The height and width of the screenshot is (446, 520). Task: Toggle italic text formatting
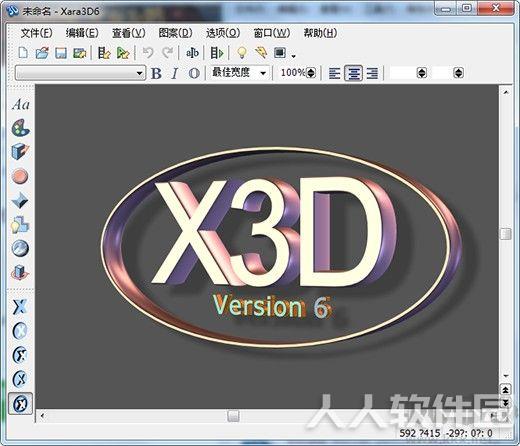tap(175, 73)
